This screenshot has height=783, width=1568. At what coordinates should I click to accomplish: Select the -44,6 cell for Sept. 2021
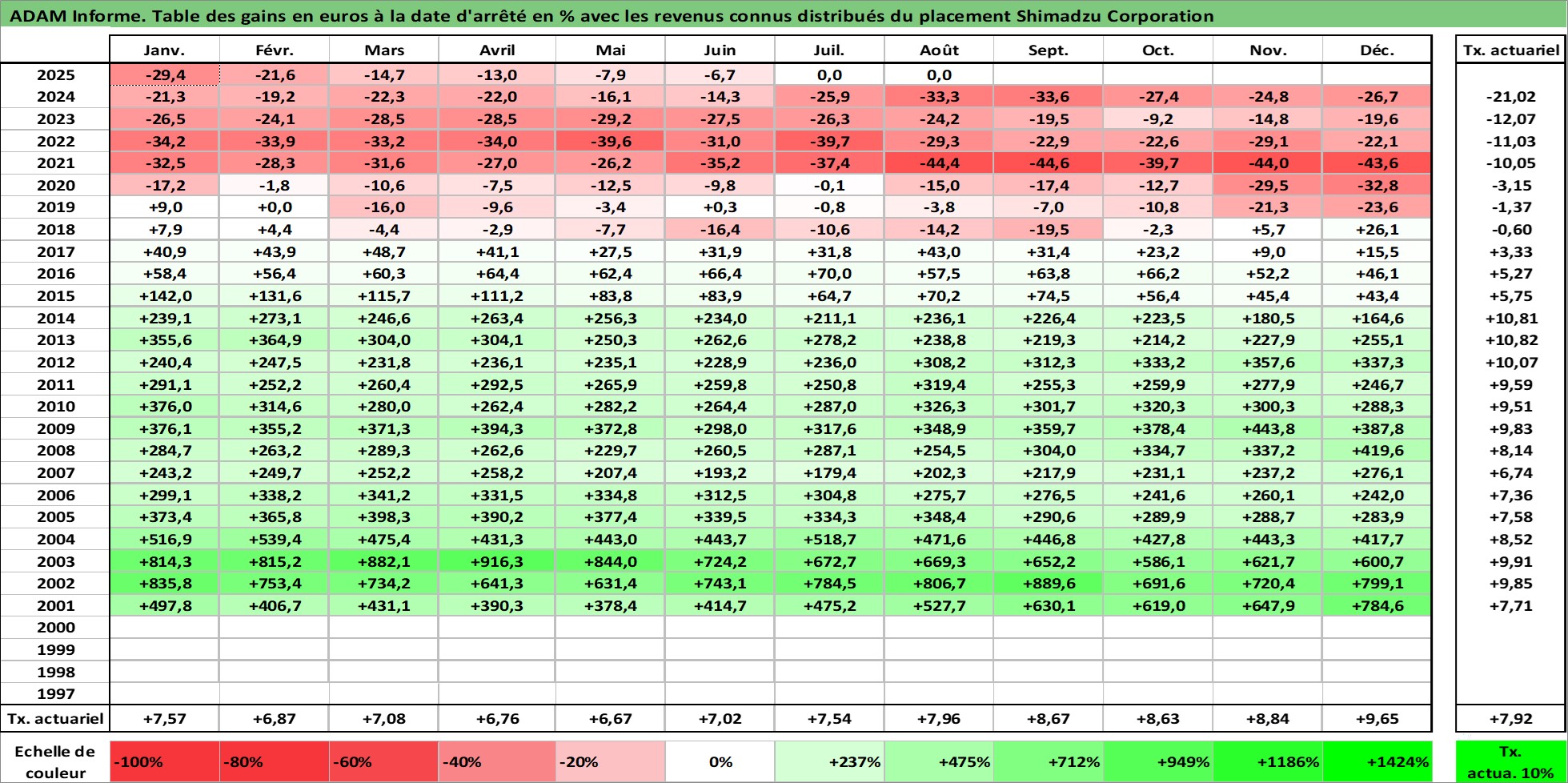(x=1049, y=163)
